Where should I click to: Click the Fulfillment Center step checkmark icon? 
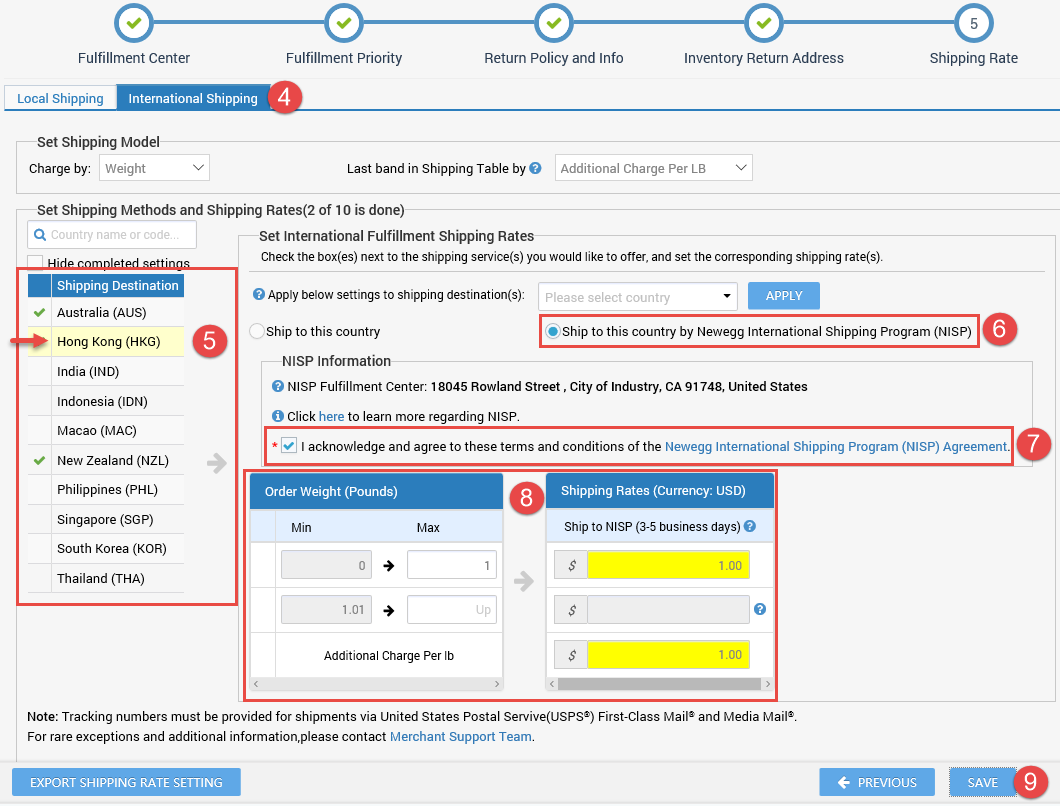tap(134, 22)
